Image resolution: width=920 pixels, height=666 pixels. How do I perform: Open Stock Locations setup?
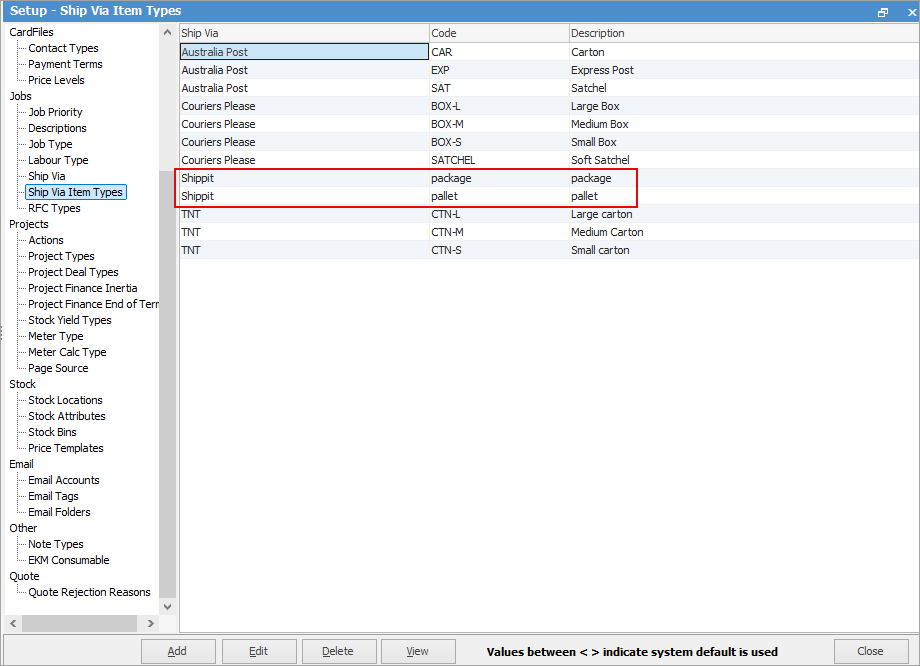(66, 400)
